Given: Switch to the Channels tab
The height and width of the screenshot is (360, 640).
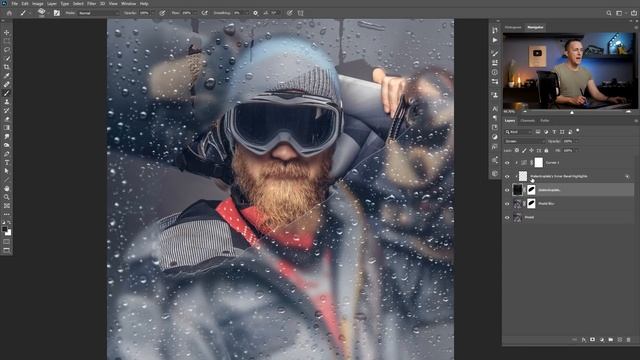Looking at the screenshot, I should point(527,121).
